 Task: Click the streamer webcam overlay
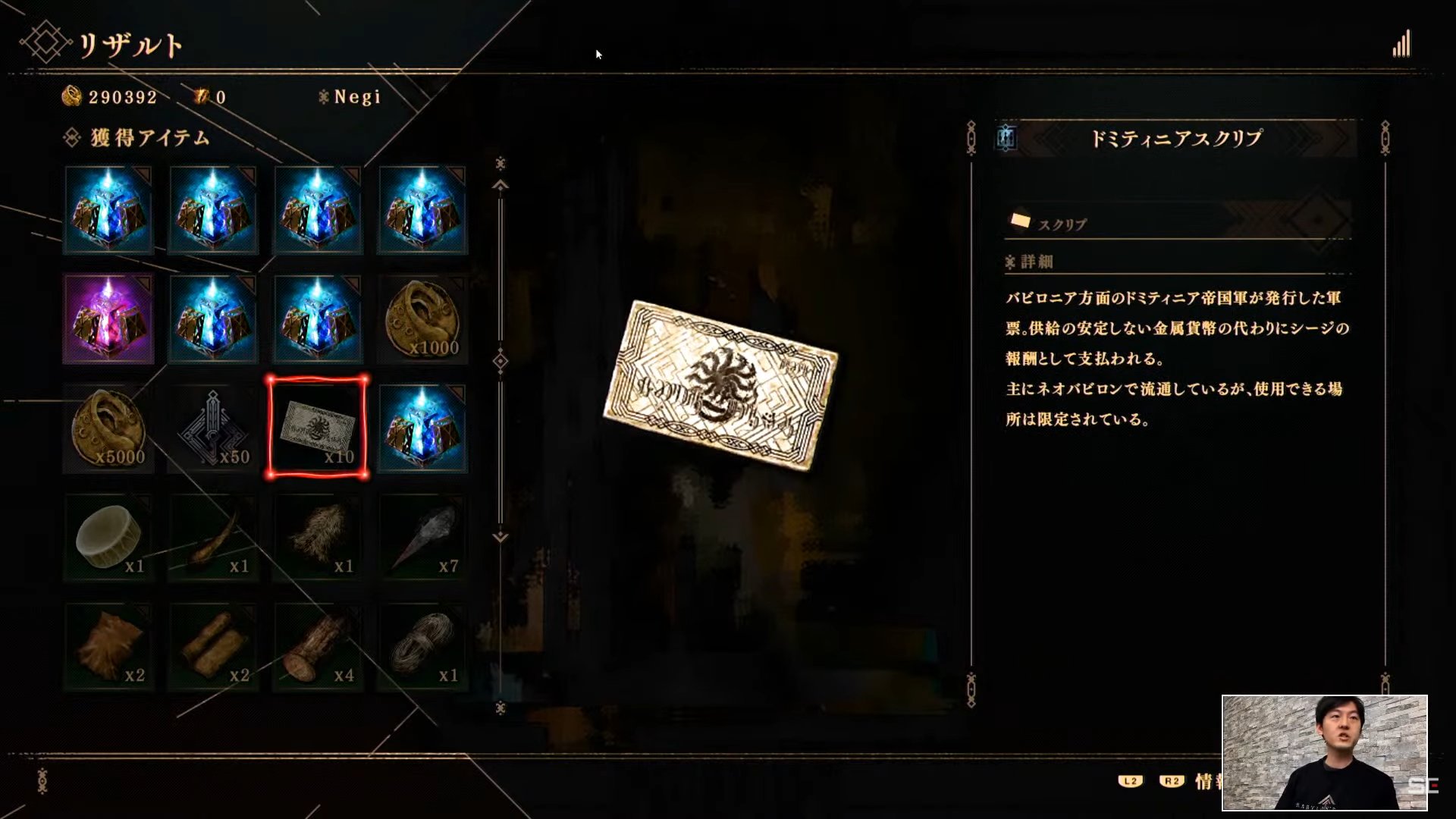pyautogui.click(x=1324, y=753)
